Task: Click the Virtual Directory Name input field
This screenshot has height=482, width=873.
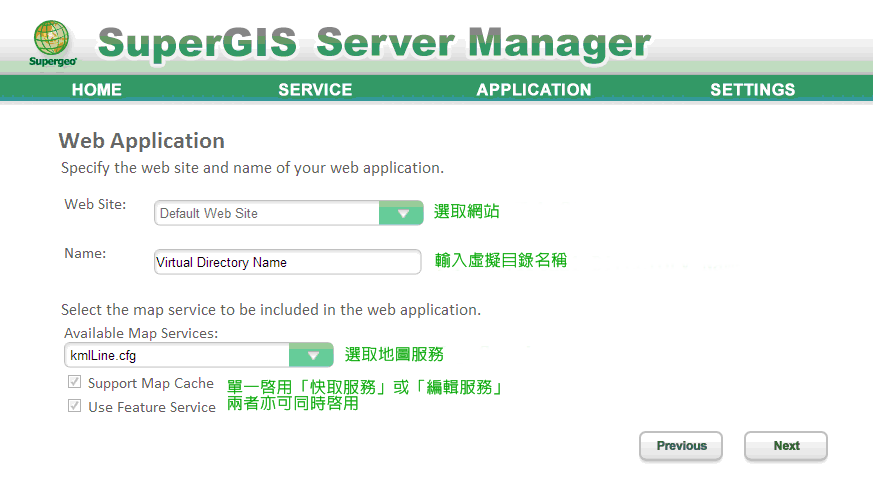Action: click(287, 262)
